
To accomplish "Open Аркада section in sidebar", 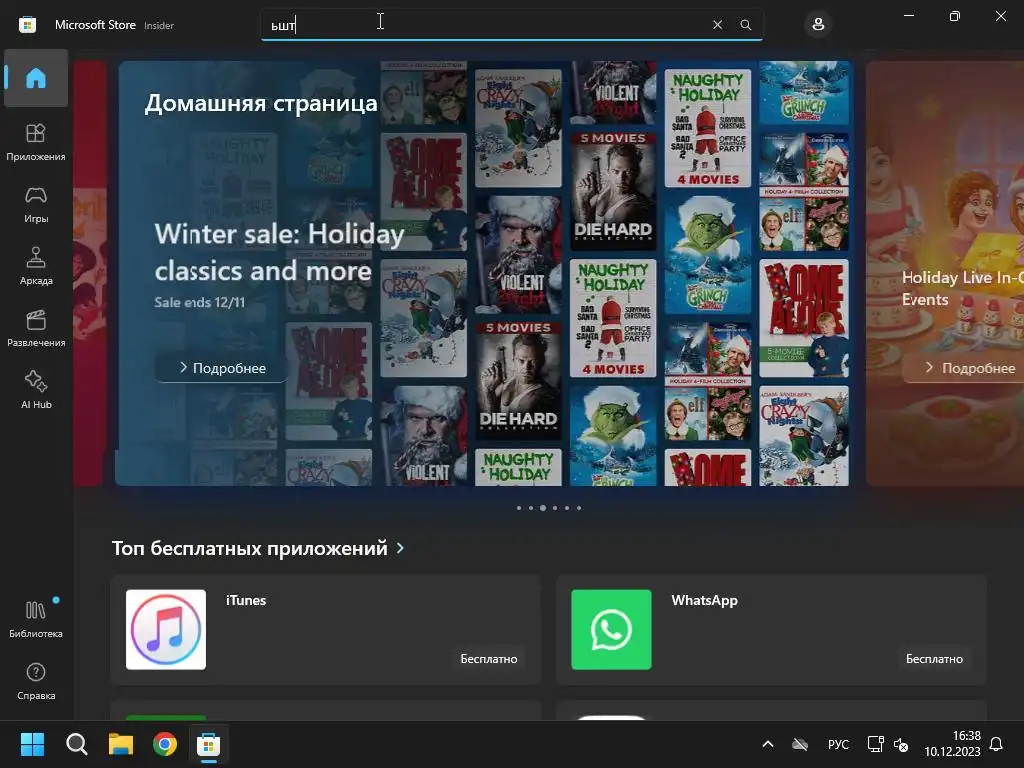I will [x=36, y=266].
